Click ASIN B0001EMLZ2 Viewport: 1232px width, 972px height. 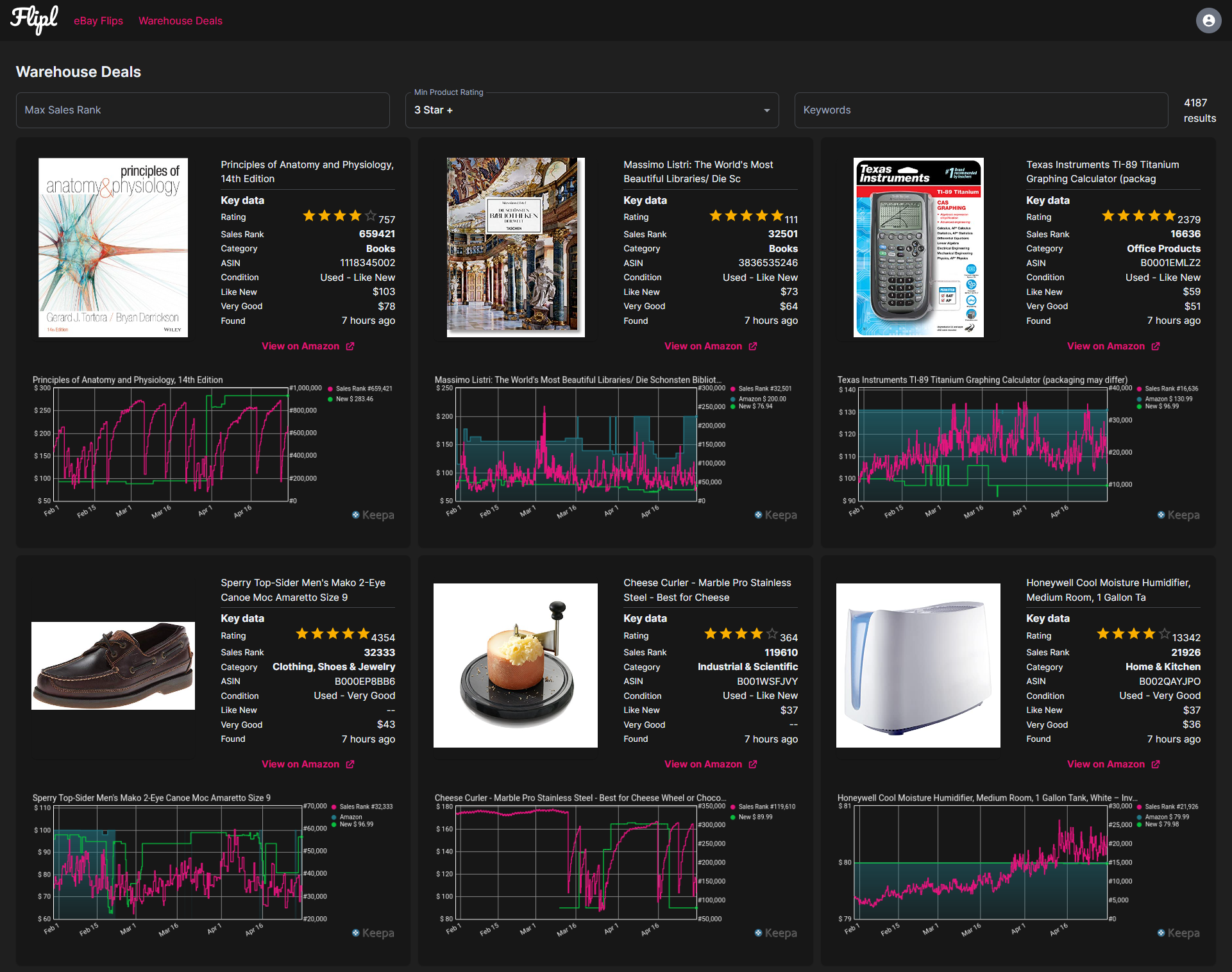pyautogui.click(x=1170, y=263)
